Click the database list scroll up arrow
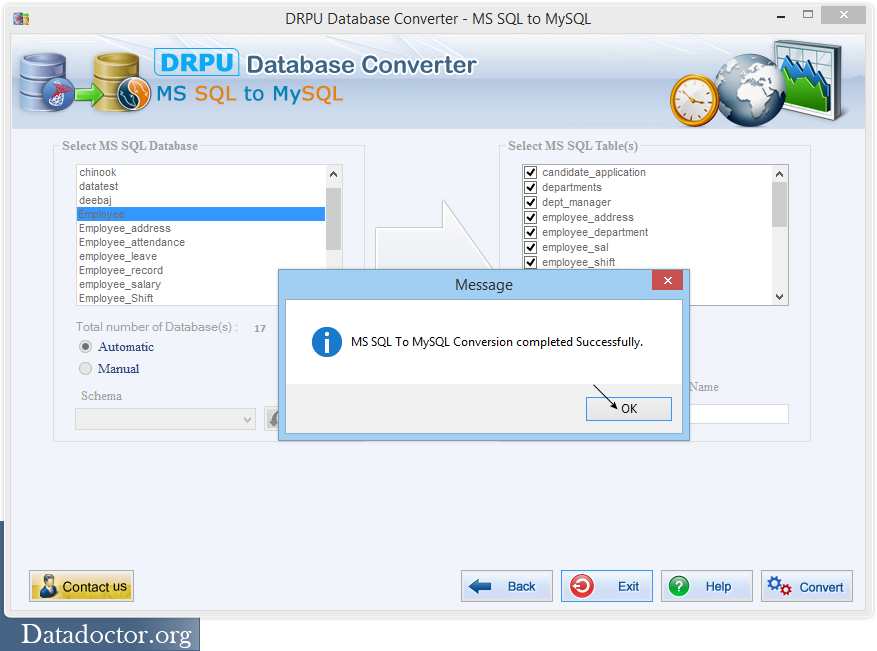Image resolution: width=877 pixels, height=651 pixels. (x=333, y=174)
